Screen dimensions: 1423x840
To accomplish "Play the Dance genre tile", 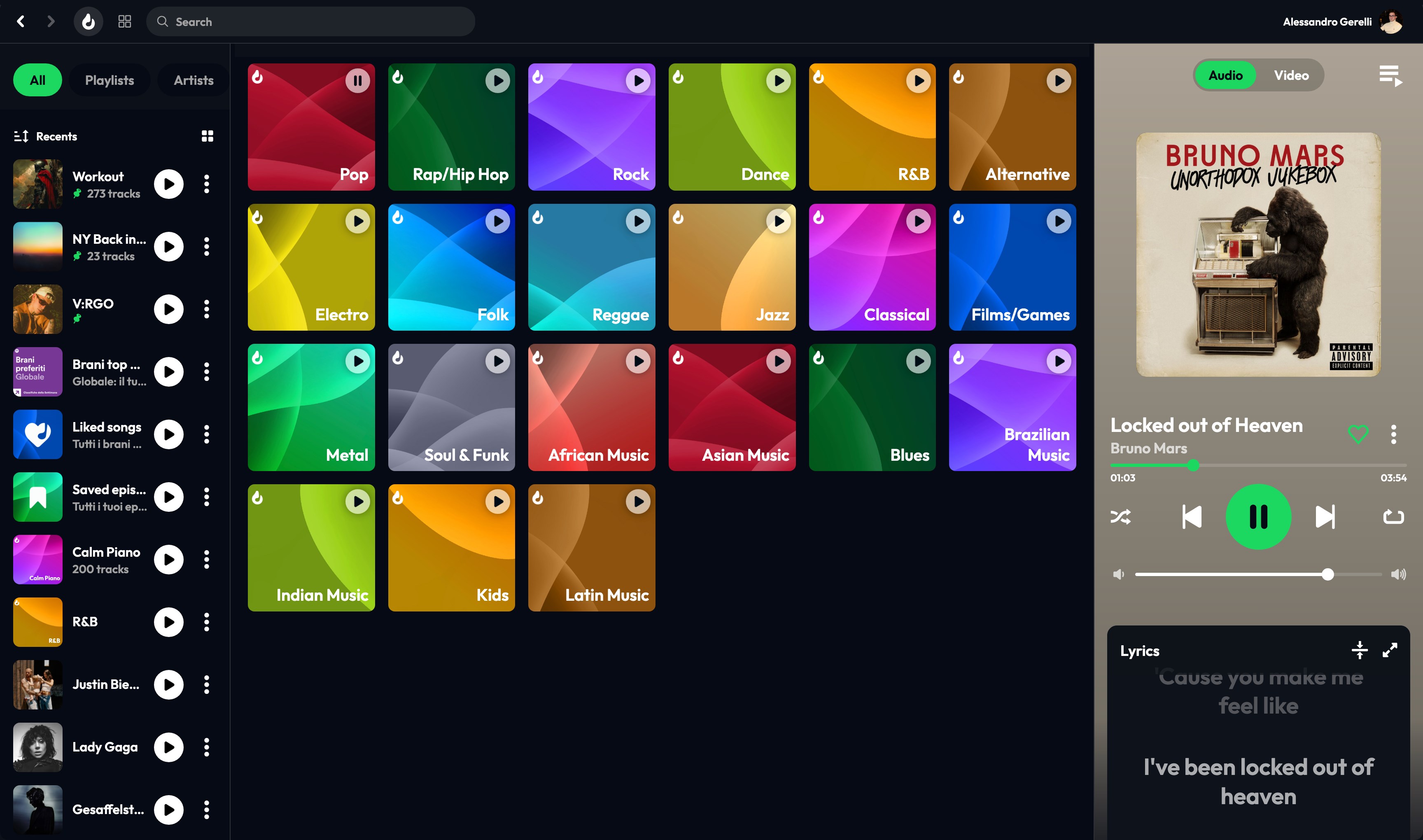I will pyautogui.click(x=778, y=80).
